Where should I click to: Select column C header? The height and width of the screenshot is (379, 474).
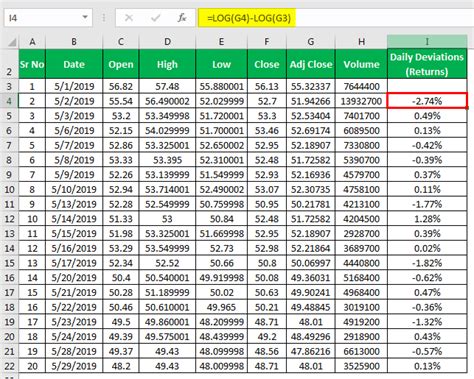tap(121, 42)
